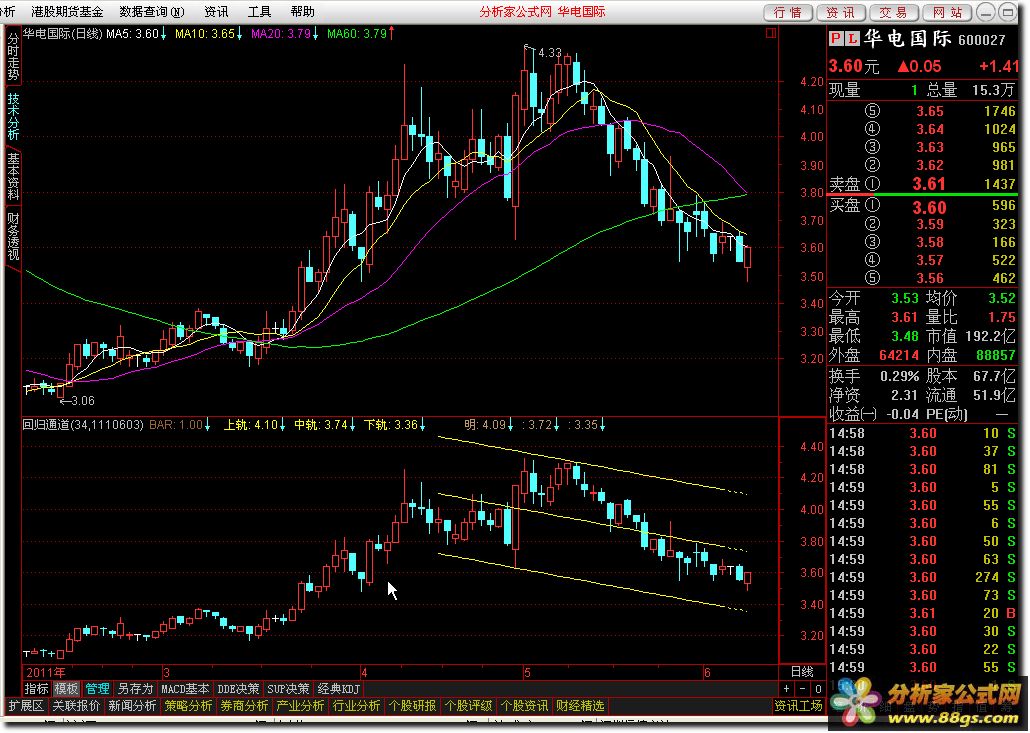
Task: Open the 产业分析 tab
Action: (300, 706)
